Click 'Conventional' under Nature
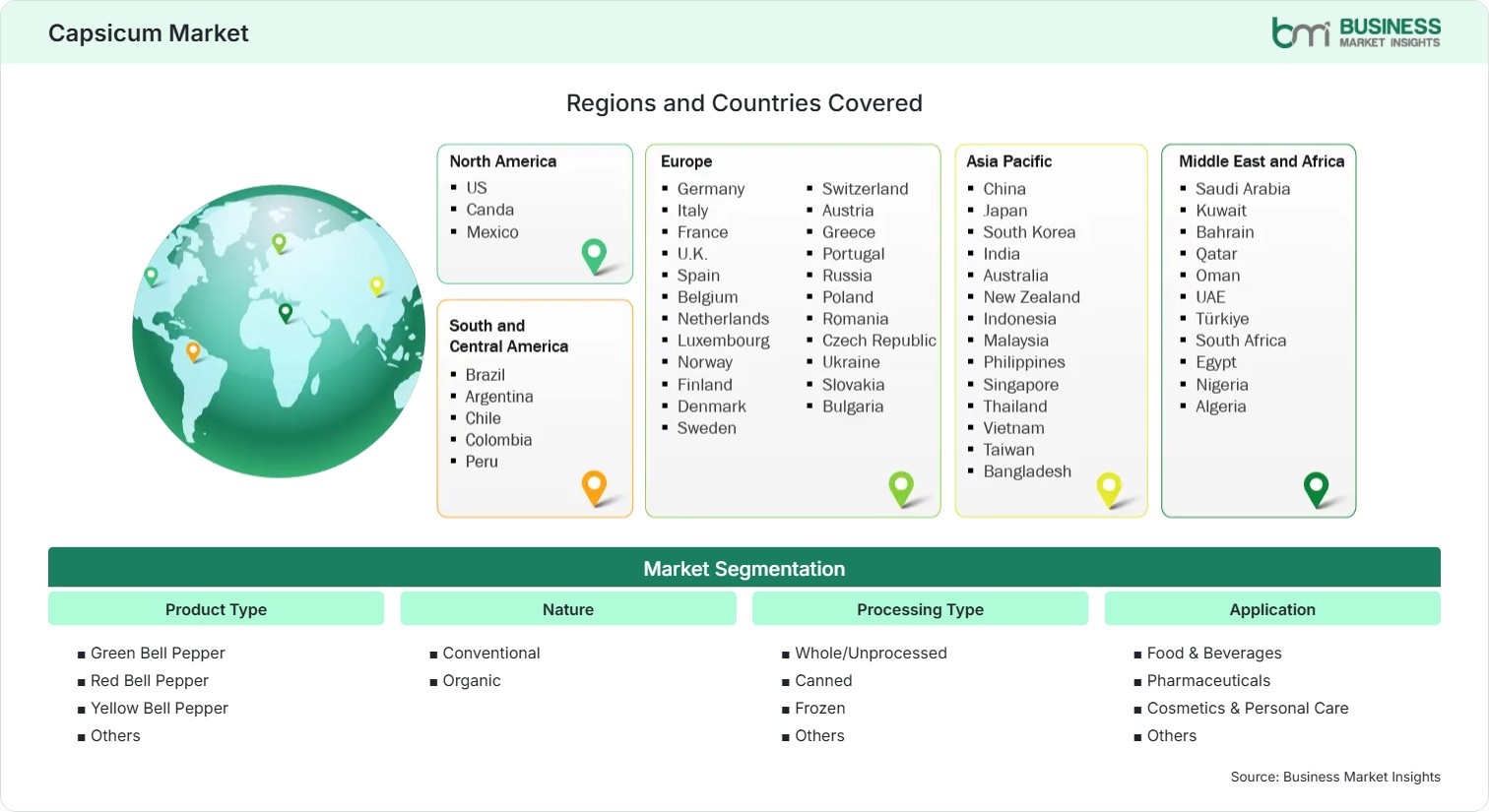Viewport: 1489px width, 812px height. (x=491, y=653)
